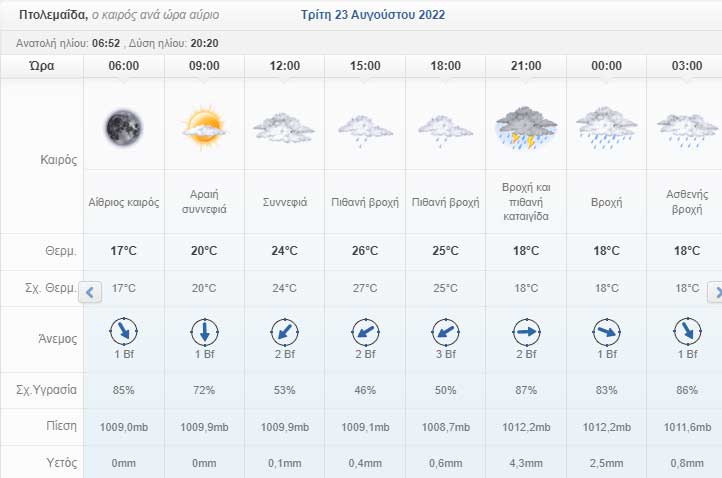Click the 85% humidity value

click(x=123, y=390)
